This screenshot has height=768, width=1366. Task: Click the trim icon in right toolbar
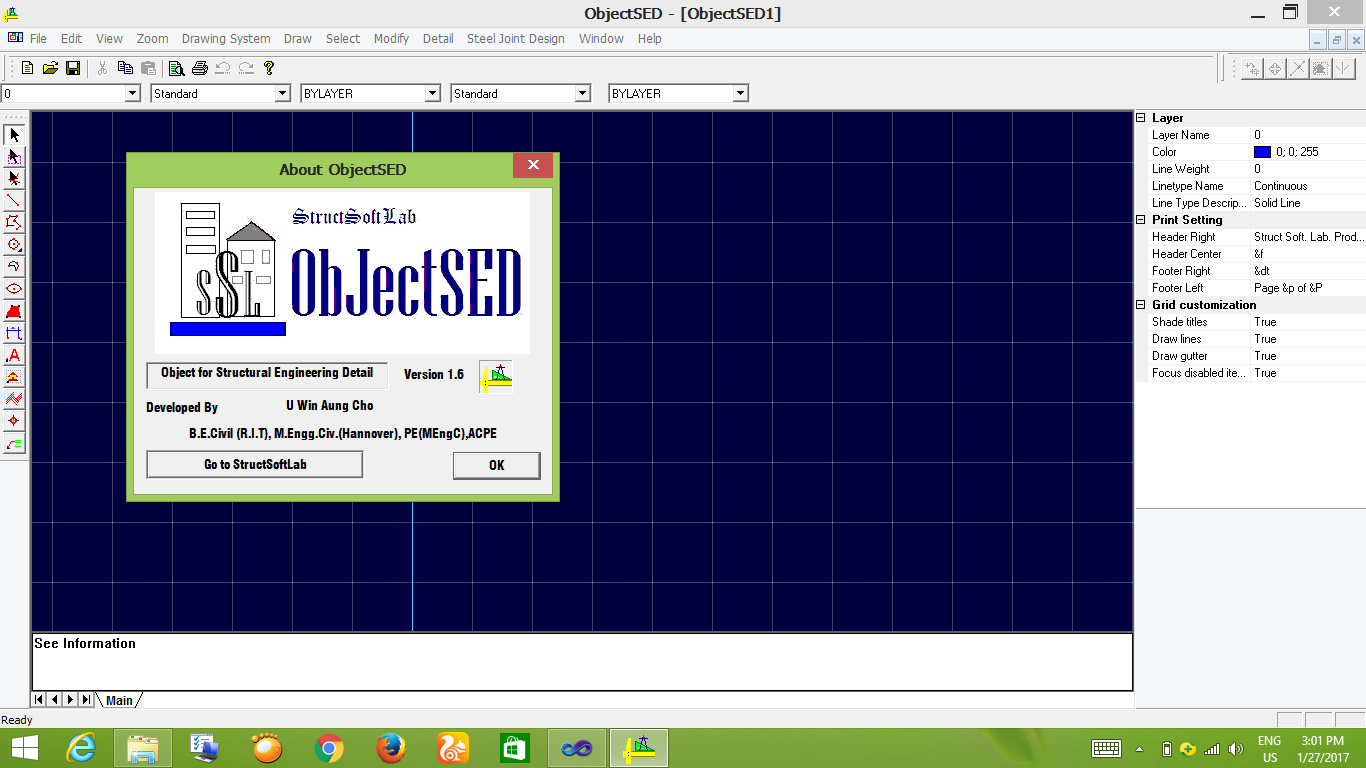click(x=1298, y=68)
